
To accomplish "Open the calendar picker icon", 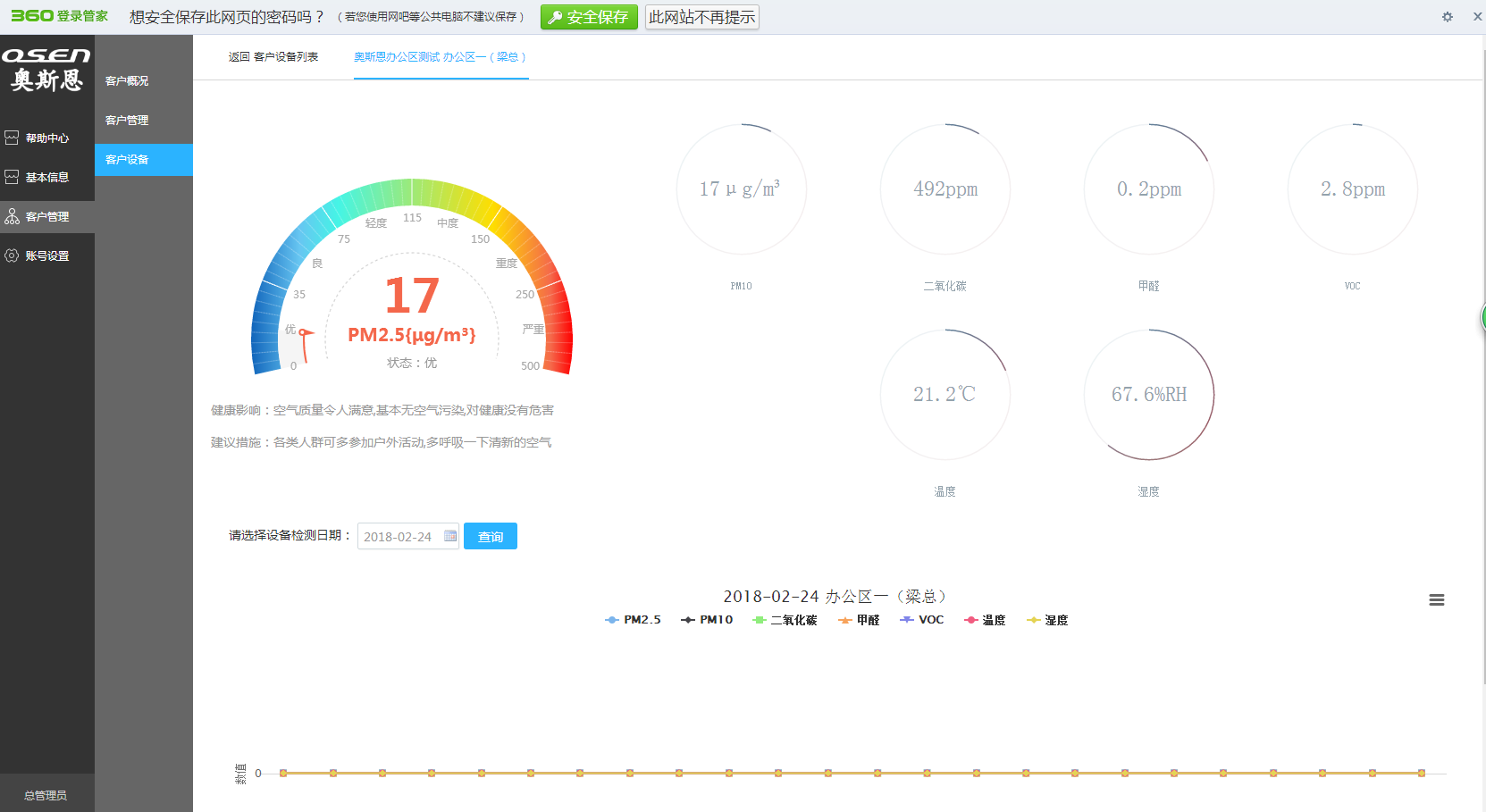I will 450,536.
